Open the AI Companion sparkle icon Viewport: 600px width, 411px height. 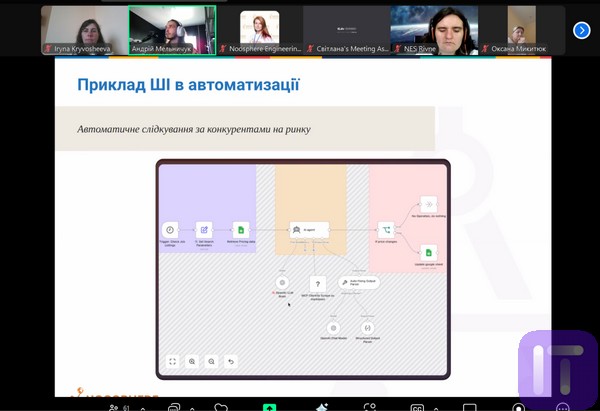pos(322,407)
